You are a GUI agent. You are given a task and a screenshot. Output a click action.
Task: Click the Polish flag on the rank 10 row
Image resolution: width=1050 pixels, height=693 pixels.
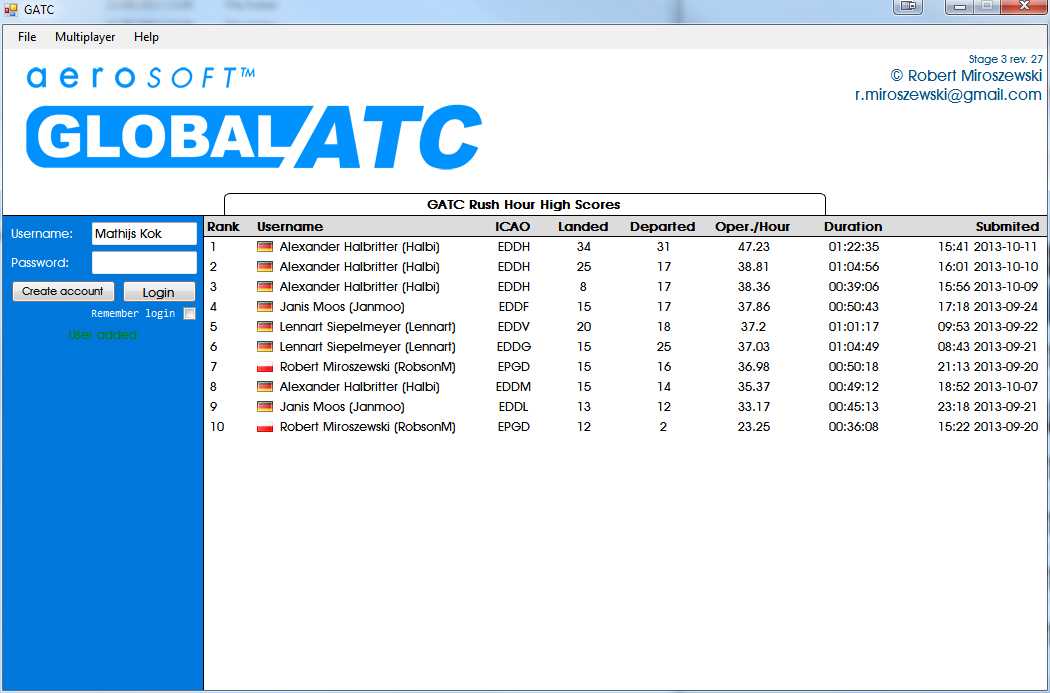click(263, 427)
